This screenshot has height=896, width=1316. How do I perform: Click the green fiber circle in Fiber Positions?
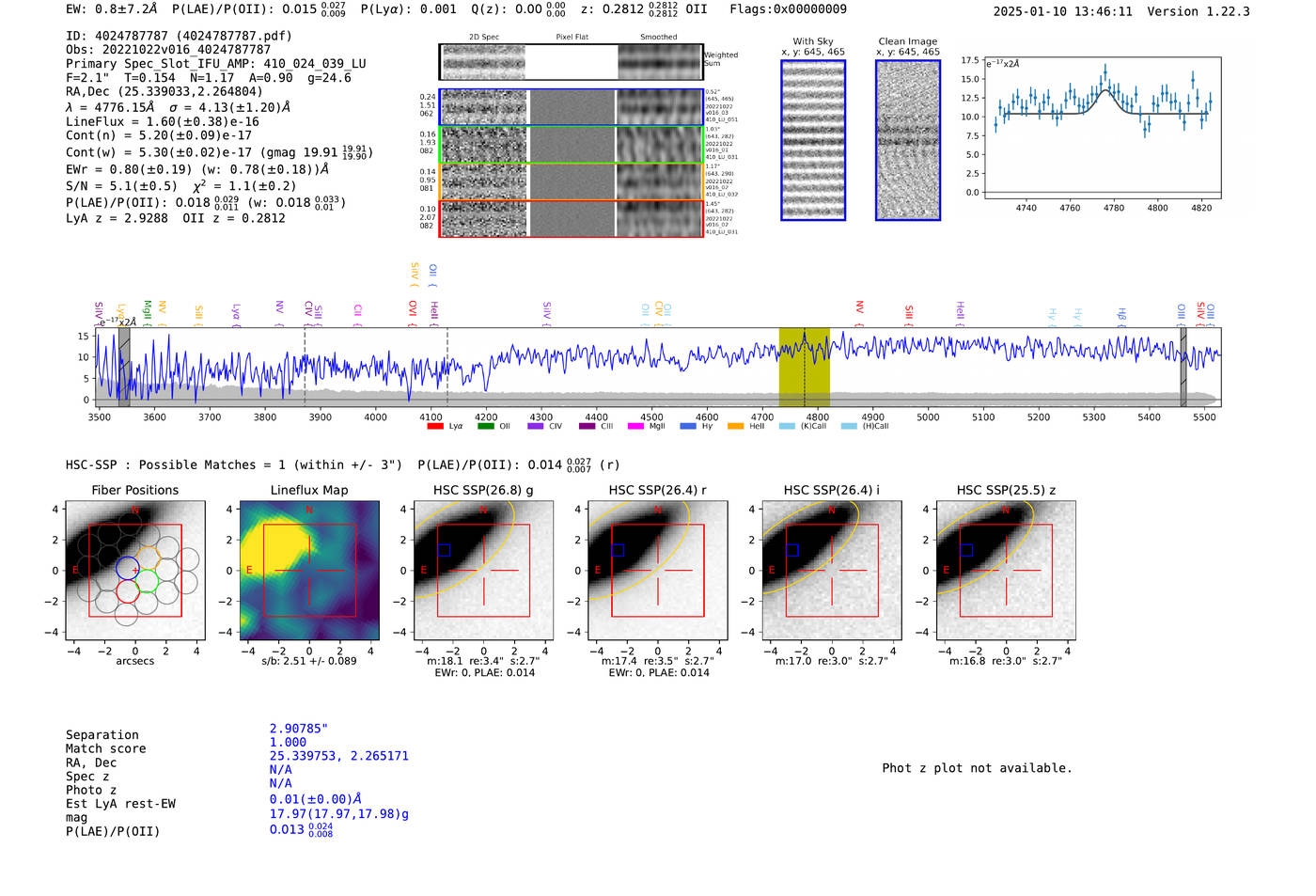(147, 581)
